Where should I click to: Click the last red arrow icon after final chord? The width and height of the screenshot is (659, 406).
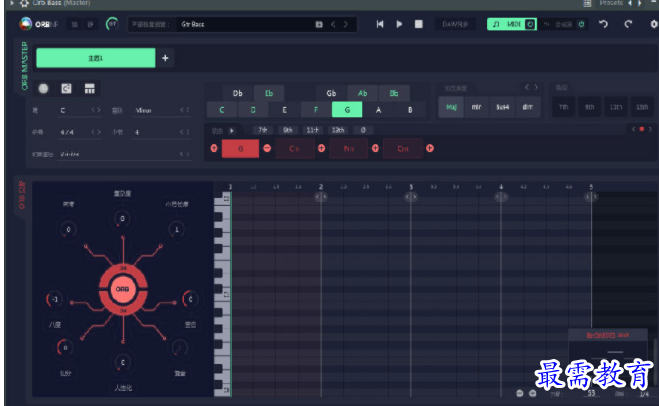(x=430, y=148)
